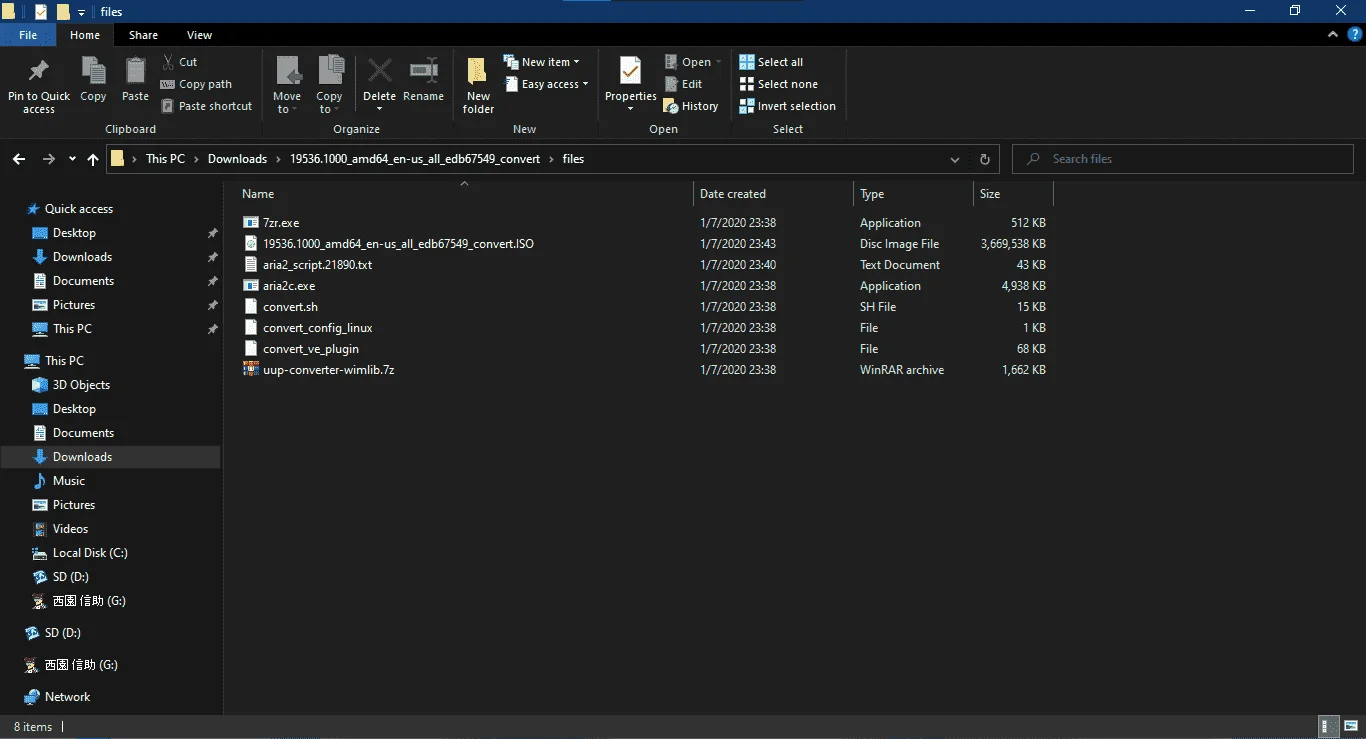Click the Rename ribbon icon
Screen dimensions: 1366x739
[x=424, y=71]
